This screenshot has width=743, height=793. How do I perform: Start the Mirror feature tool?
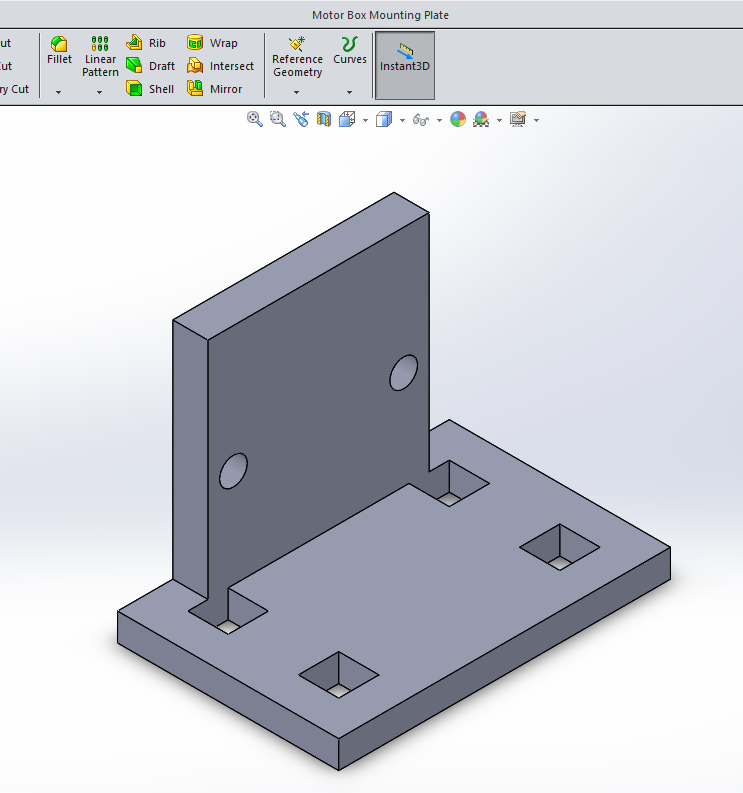[214, 89]
